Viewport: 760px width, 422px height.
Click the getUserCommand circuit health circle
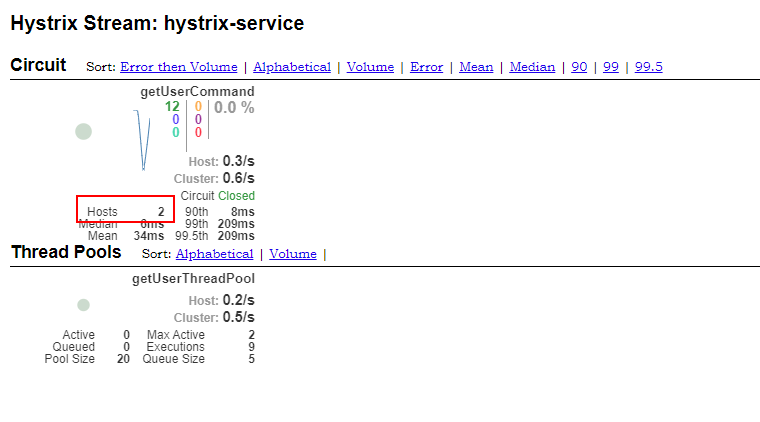(x=84, y=132)
